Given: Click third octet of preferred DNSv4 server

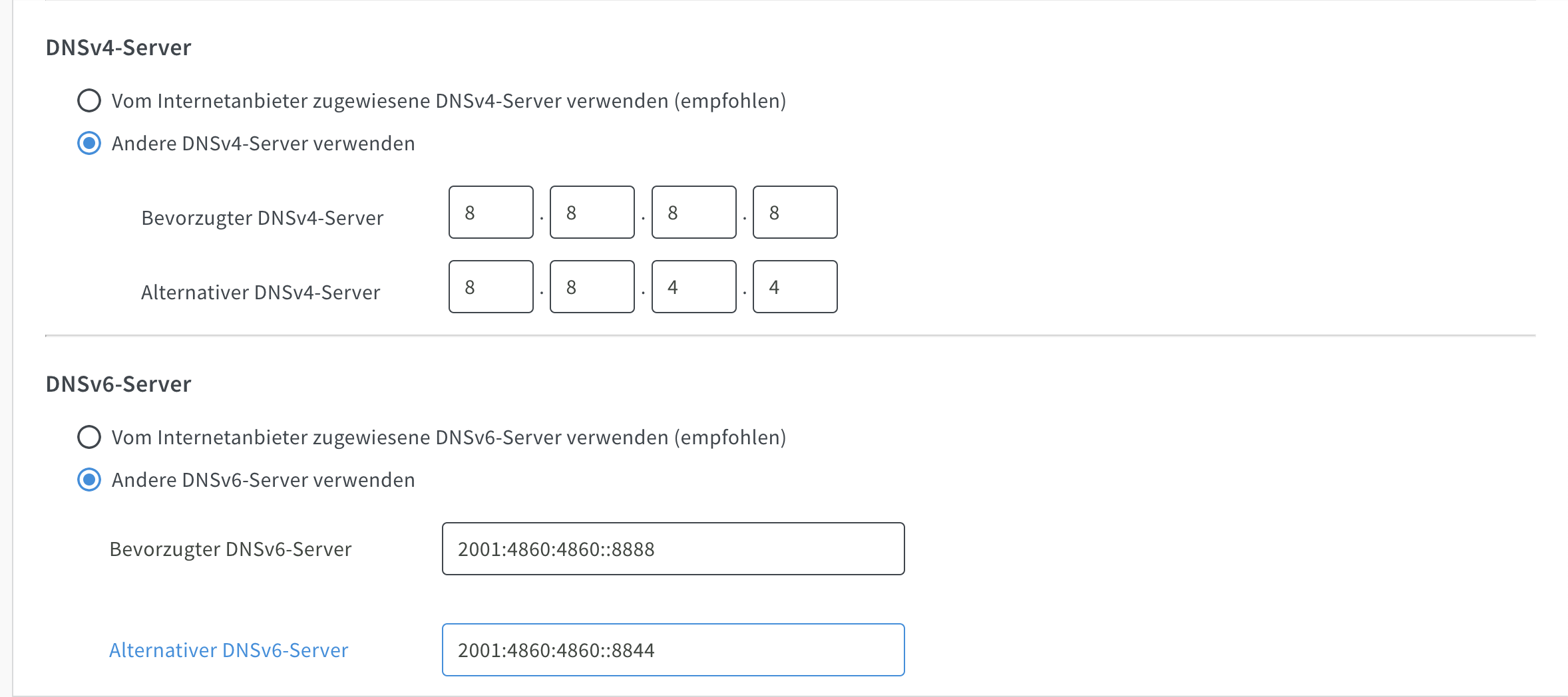Looking at the screenshot, I should (694, 212).
